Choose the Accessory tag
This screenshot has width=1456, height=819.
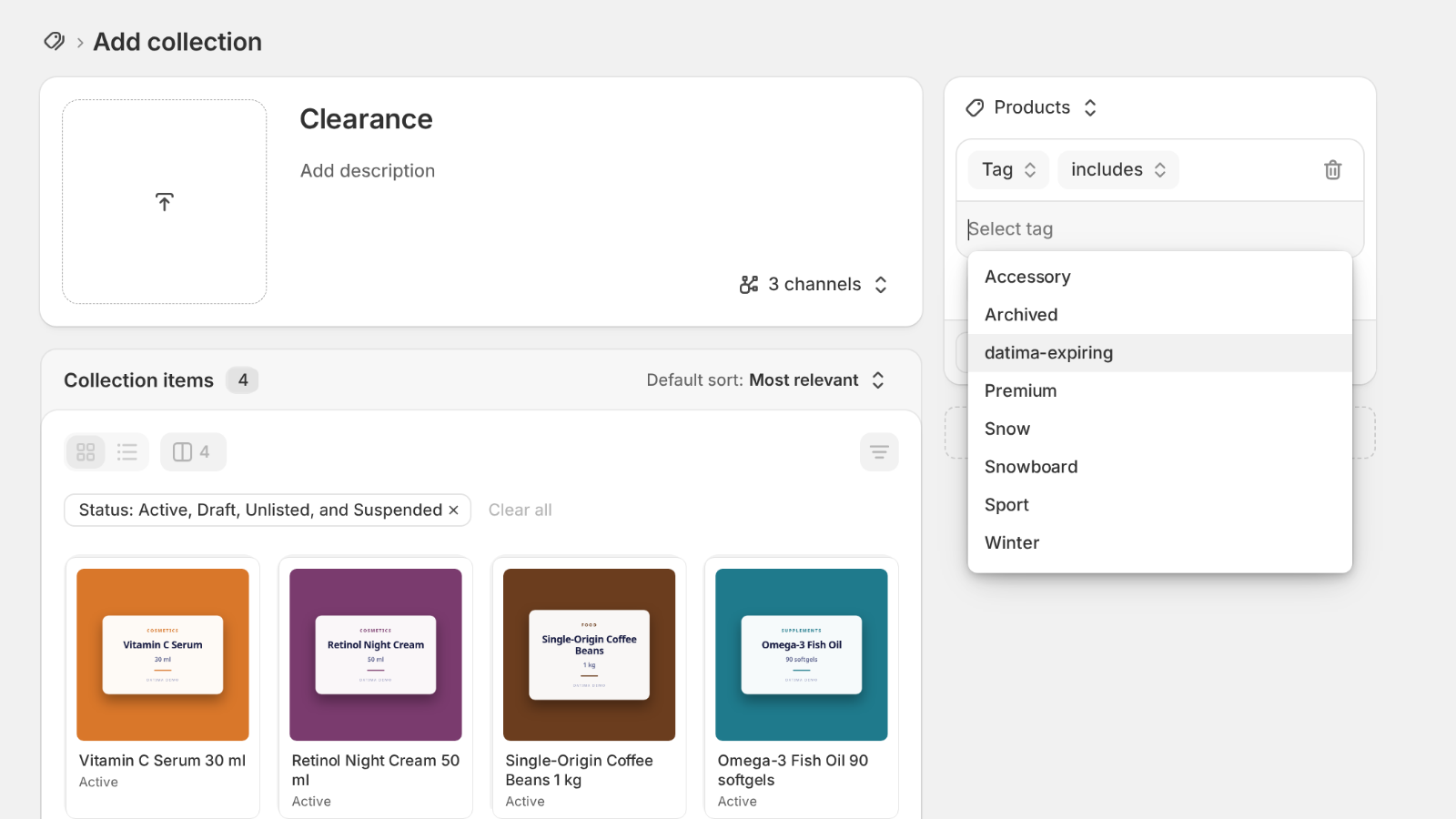pos(1159,277)
